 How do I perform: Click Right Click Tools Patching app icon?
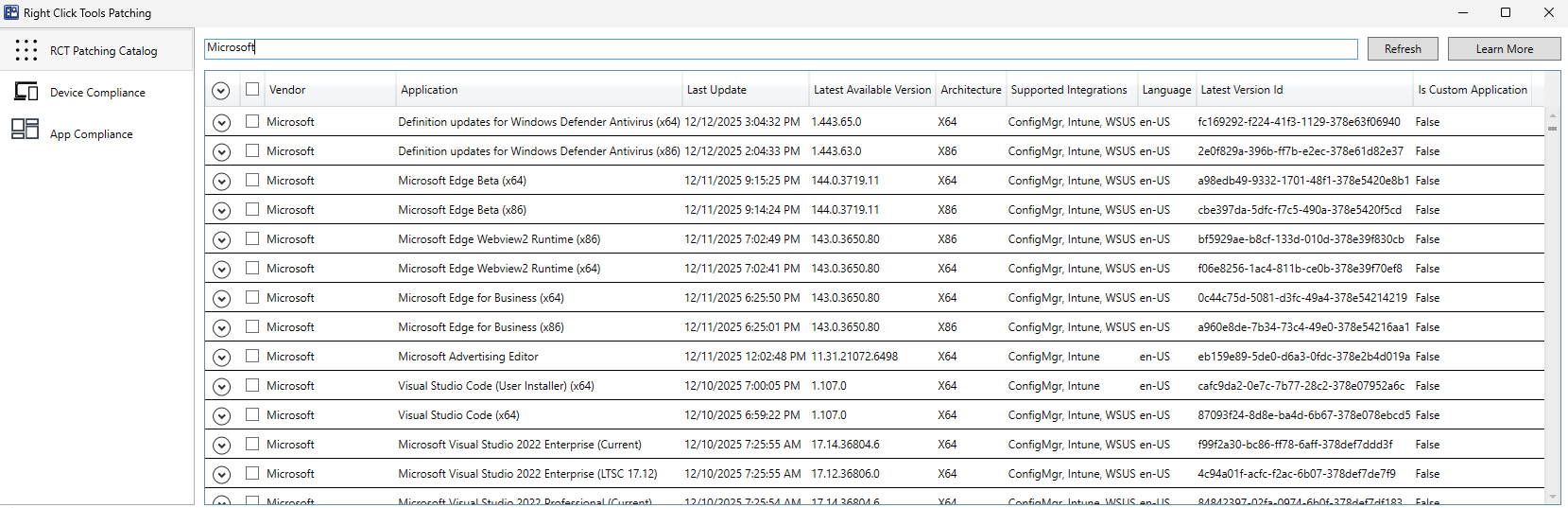(x=11, y=12)
